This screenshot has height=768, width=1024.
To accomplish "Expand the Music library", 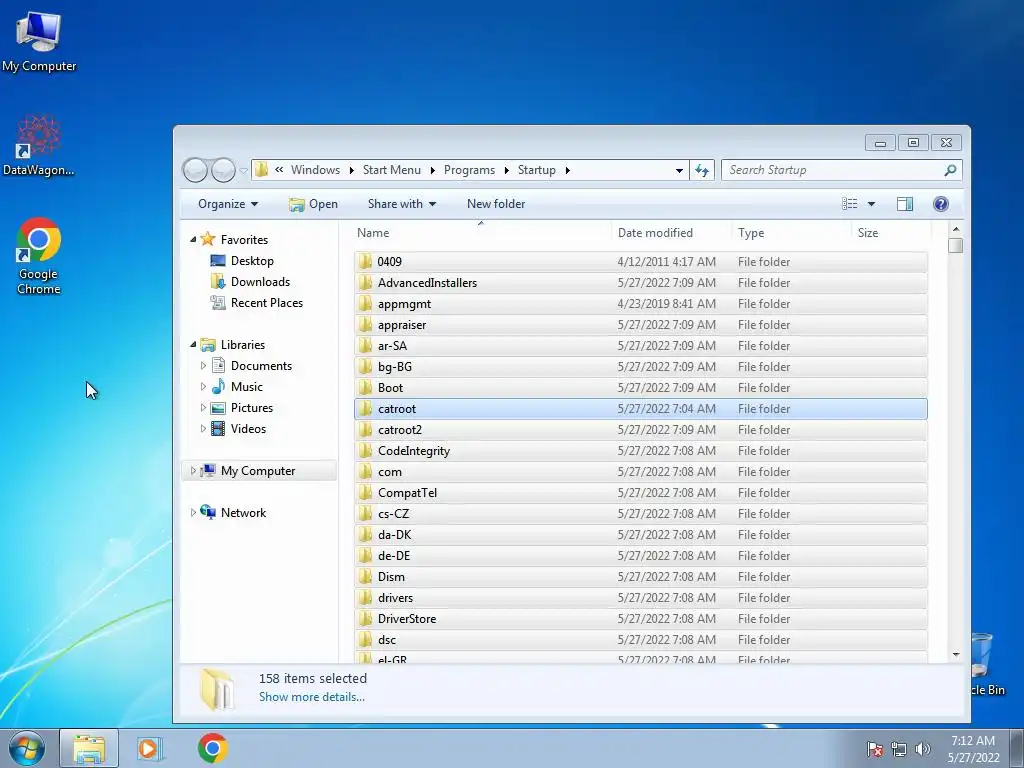I will pos(203,387).
